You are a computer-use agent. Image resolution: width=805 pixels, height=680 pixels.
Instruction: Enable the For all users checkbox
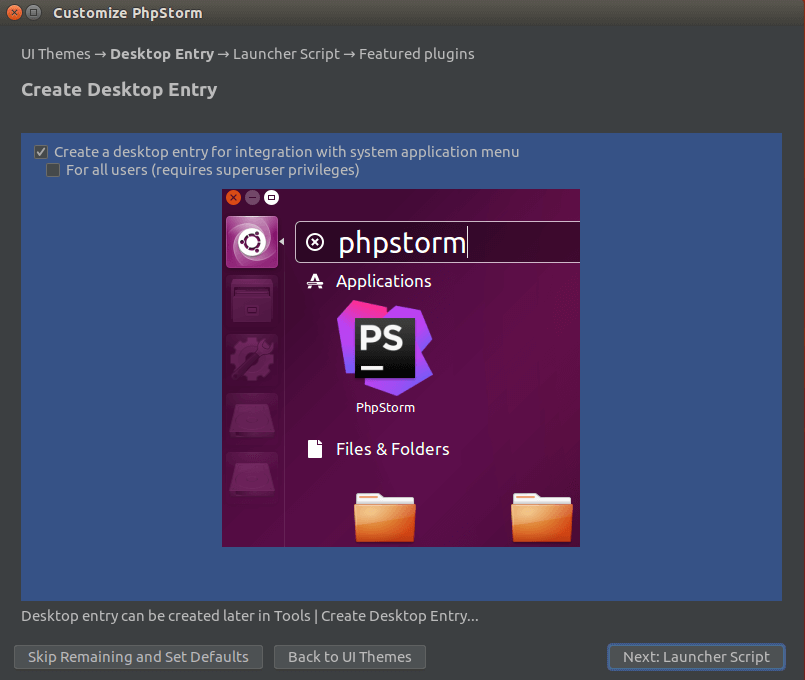[53, 170]
